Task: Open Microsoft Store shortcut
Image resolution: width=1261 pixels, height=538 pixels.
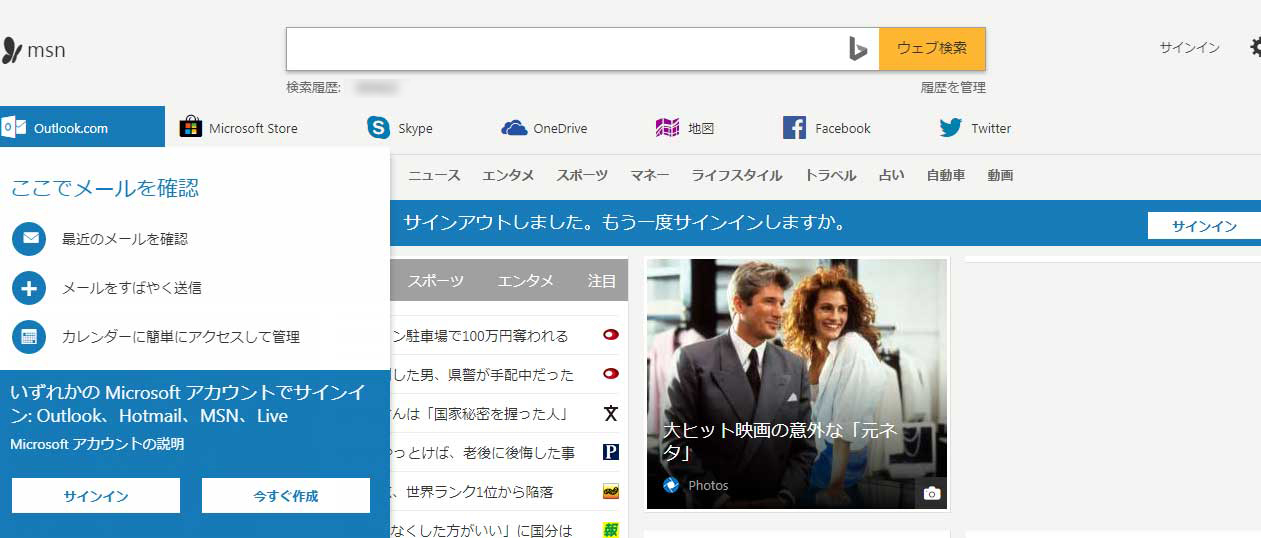Action: [x=238, y=128]
